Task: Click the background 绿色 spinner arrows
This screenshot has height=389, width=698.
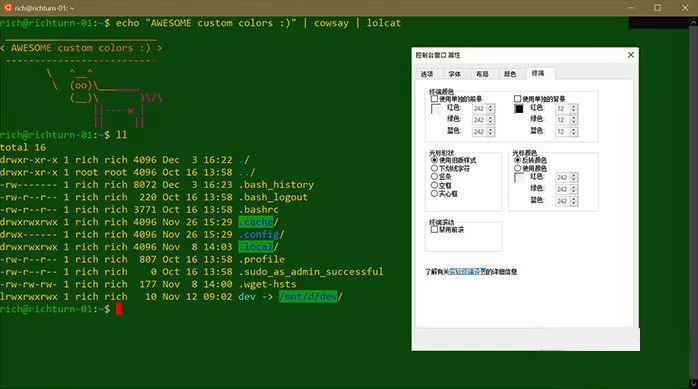Action: [574, 120]
